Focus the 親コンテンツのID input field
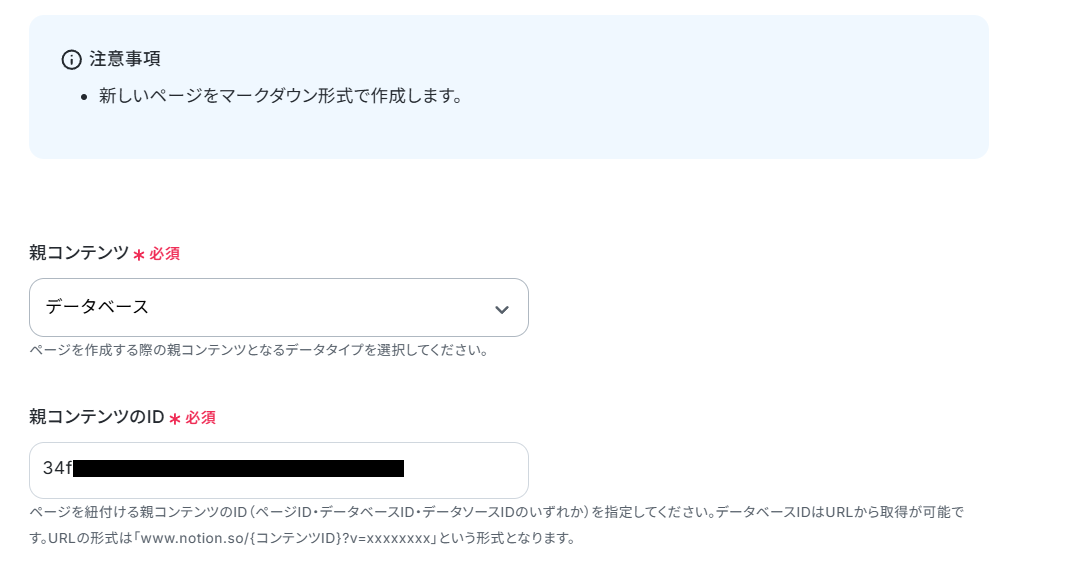The width and height of the screenshot is (1066, 566). (x=279, y=470)
